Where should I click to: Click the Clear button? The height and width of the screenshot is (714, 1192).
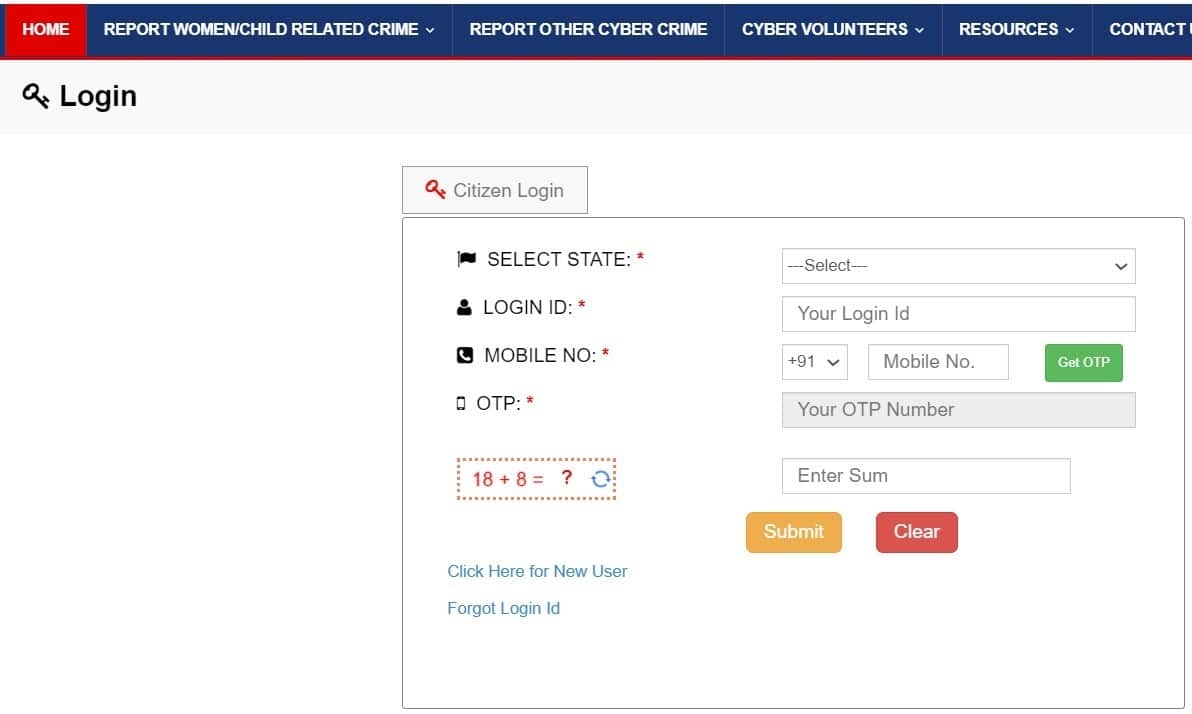pyautogui.click(x=917, y=532)
